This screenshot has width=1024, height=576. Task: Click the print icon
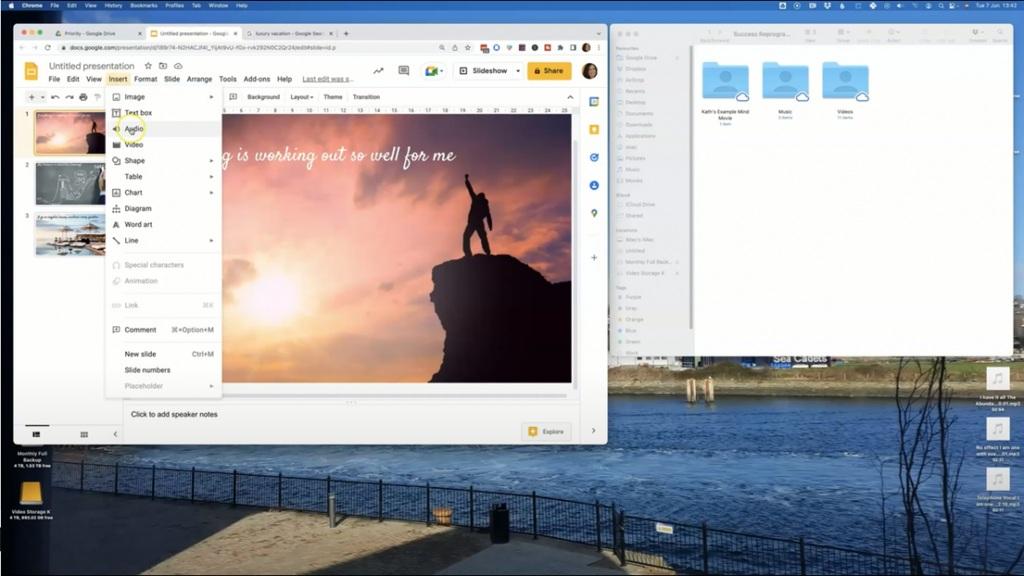point(83,97)
